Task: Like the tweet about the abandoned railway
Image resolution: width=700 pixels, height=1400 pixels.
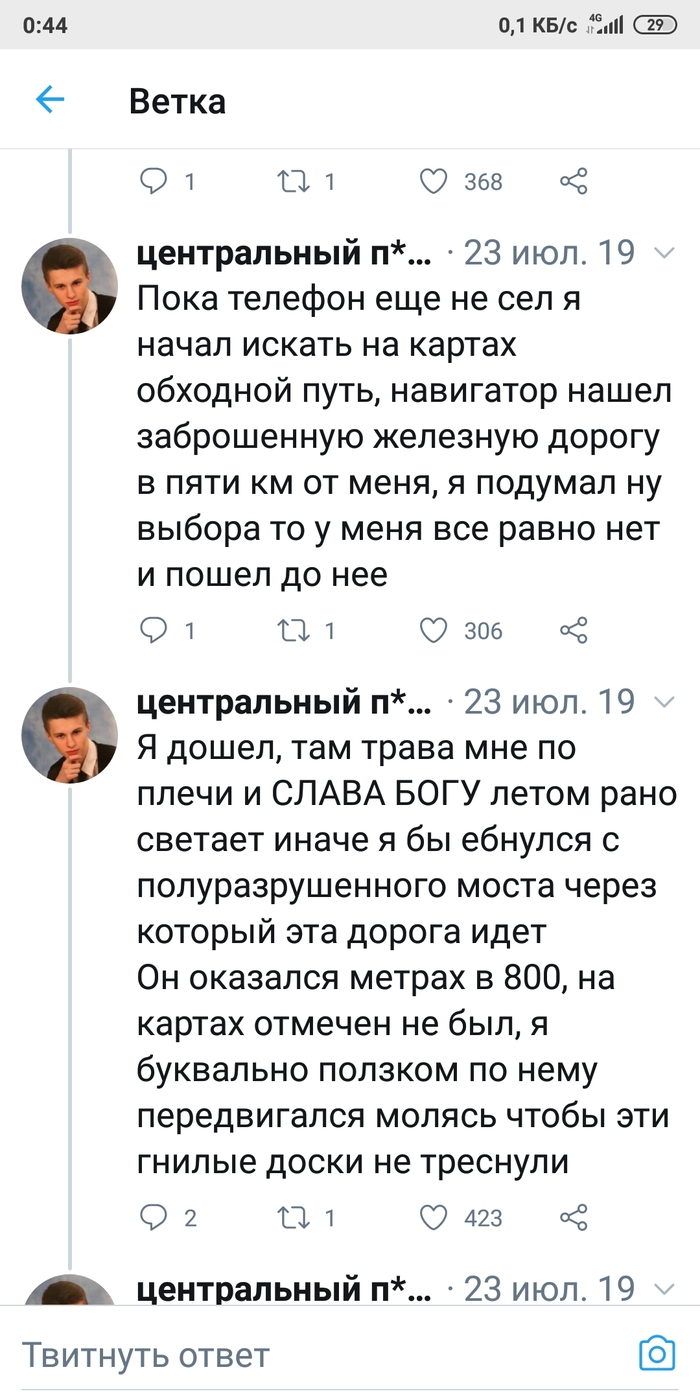Action: 433,630
